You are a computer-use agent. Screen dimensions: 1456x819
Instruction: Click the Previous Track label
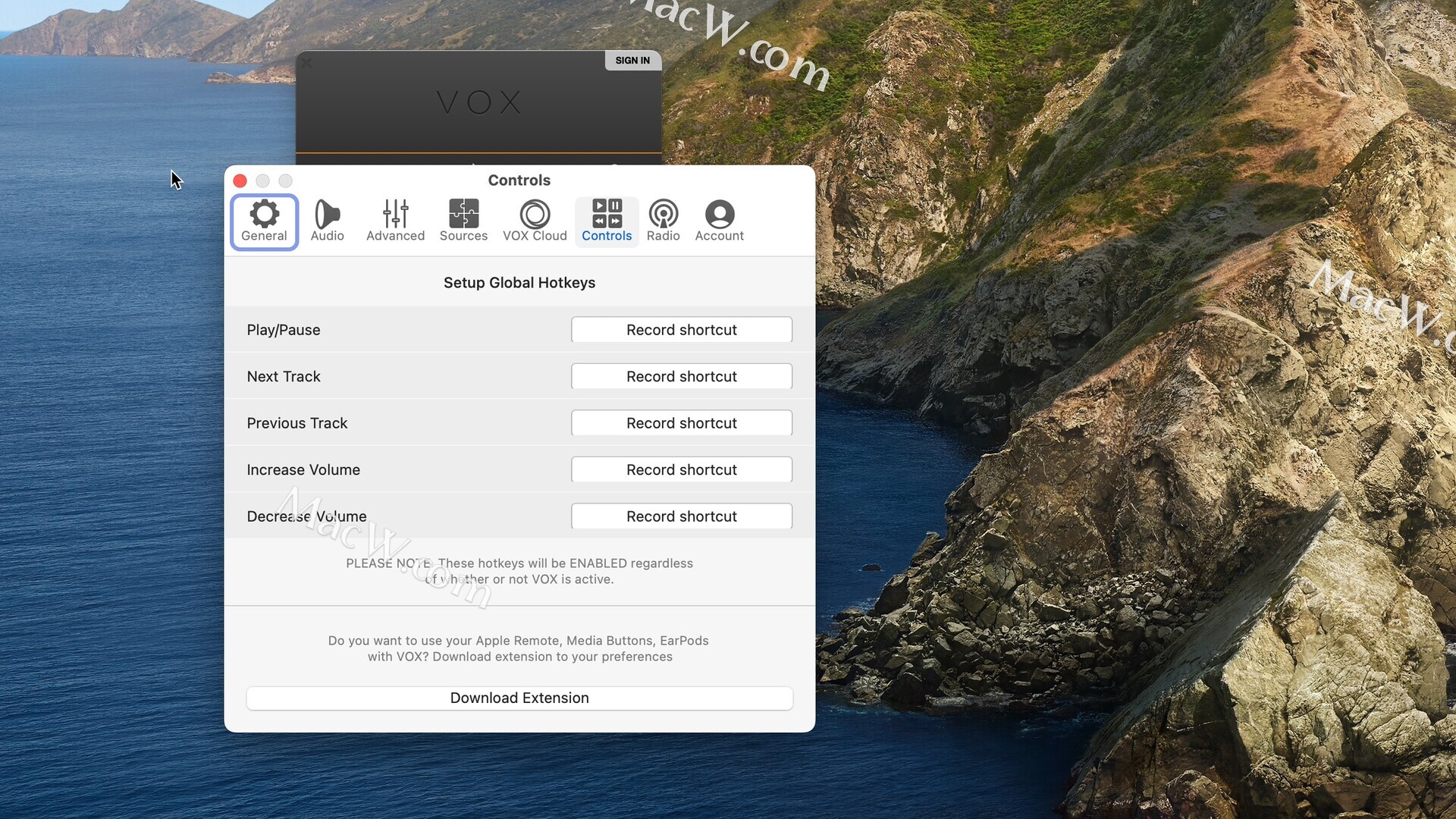[x=297, y=423]
